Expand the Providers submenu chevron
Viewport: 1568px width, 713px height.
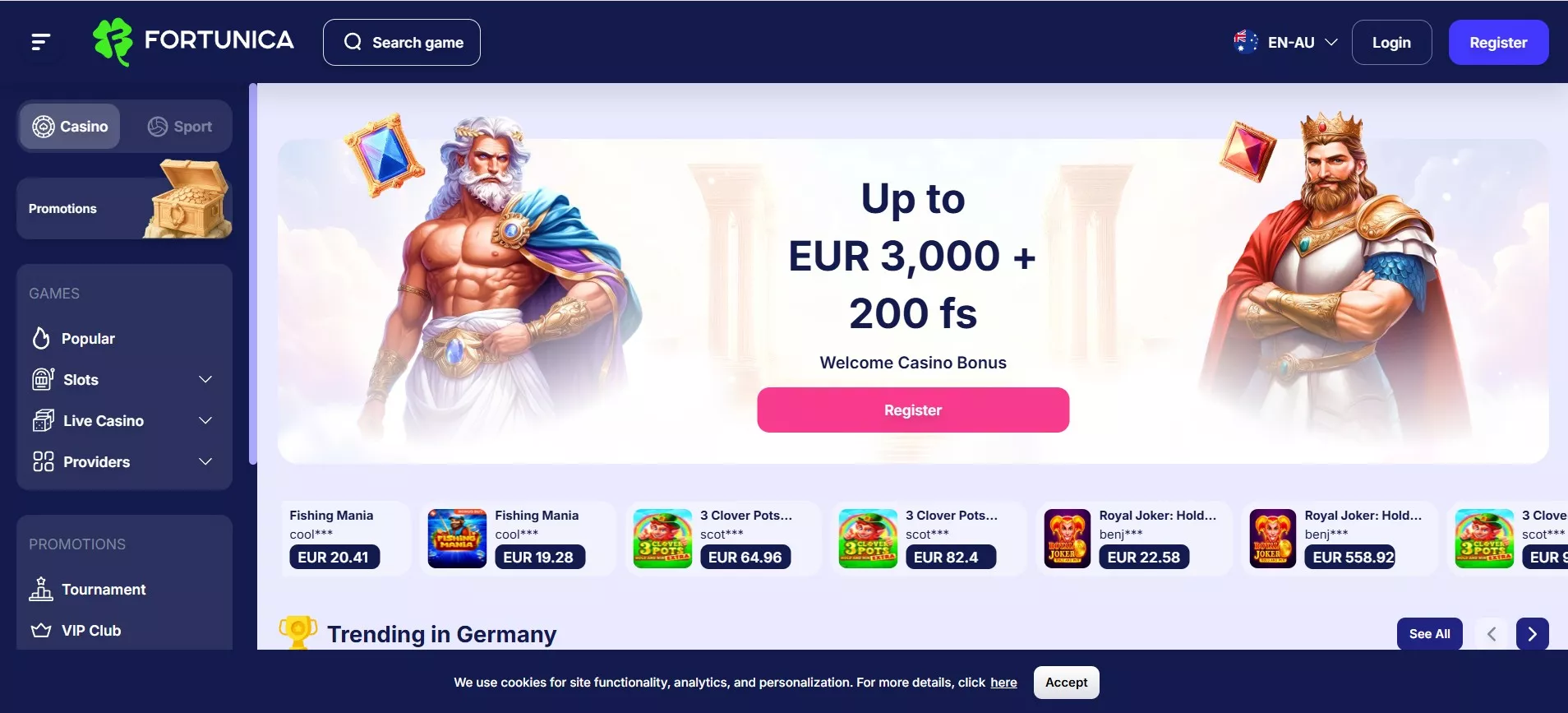[205, 461]
